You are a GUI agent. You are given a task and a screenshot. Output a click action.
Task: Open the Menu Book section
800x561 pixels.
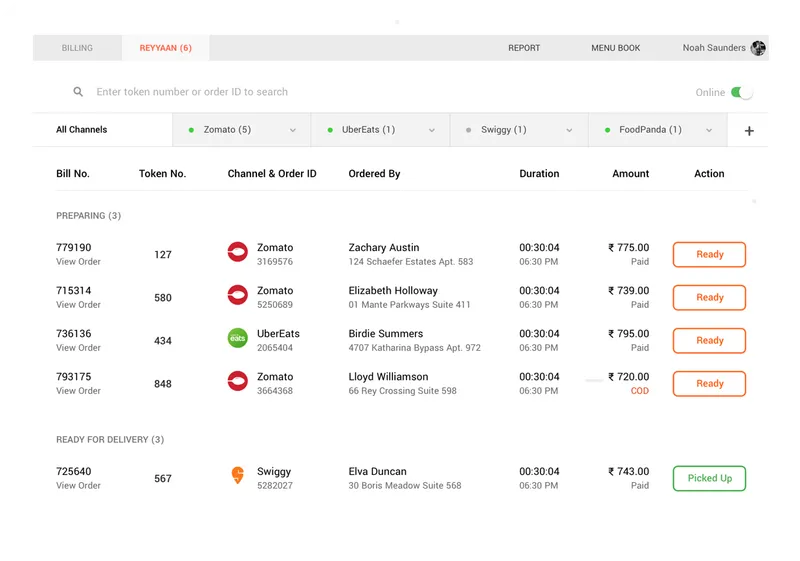tap(615, 48)
